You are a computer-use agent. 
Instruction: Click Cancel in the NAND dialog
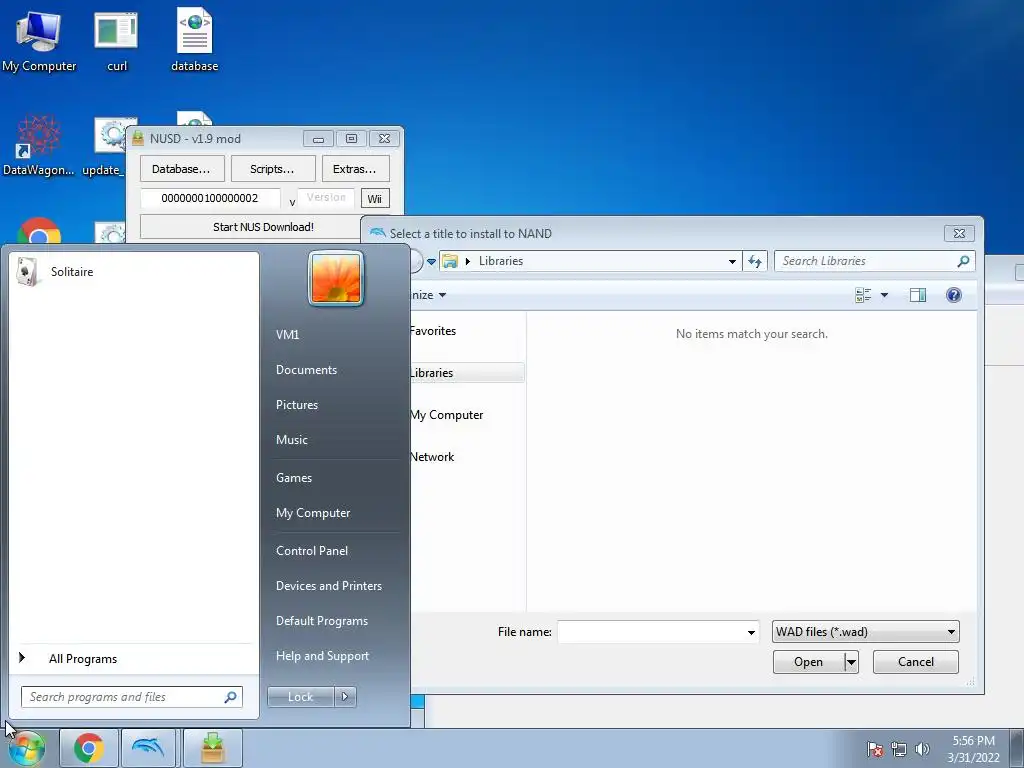pos(916,662)
